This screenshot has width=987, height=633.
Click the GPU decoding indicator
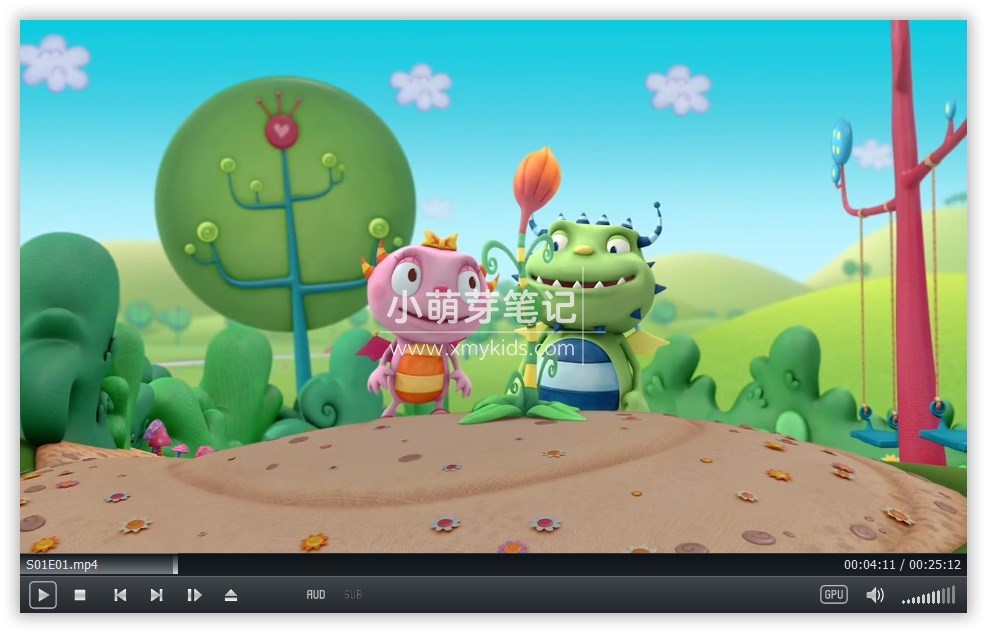click(833, 594)
